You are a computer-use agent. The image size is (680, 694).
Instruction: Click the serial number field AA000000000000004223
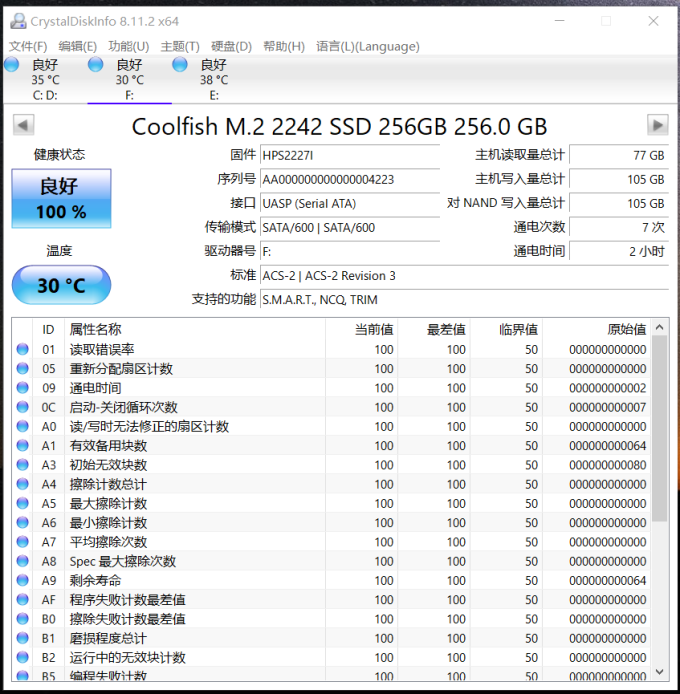350,179
